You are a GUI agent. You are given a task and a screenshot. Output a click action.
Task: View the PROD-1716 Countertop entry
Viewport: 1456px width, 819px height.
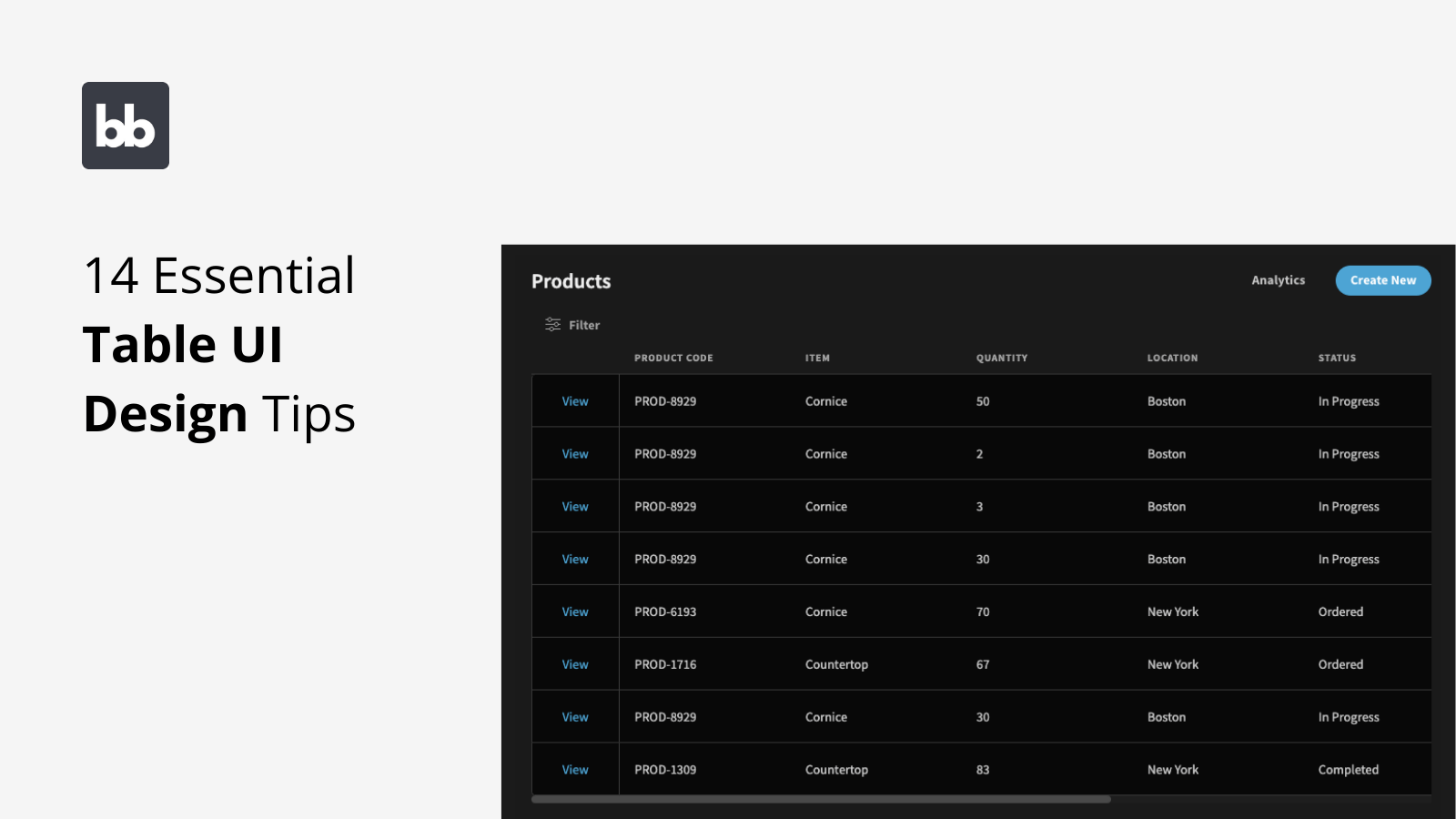tap(574, 664)
